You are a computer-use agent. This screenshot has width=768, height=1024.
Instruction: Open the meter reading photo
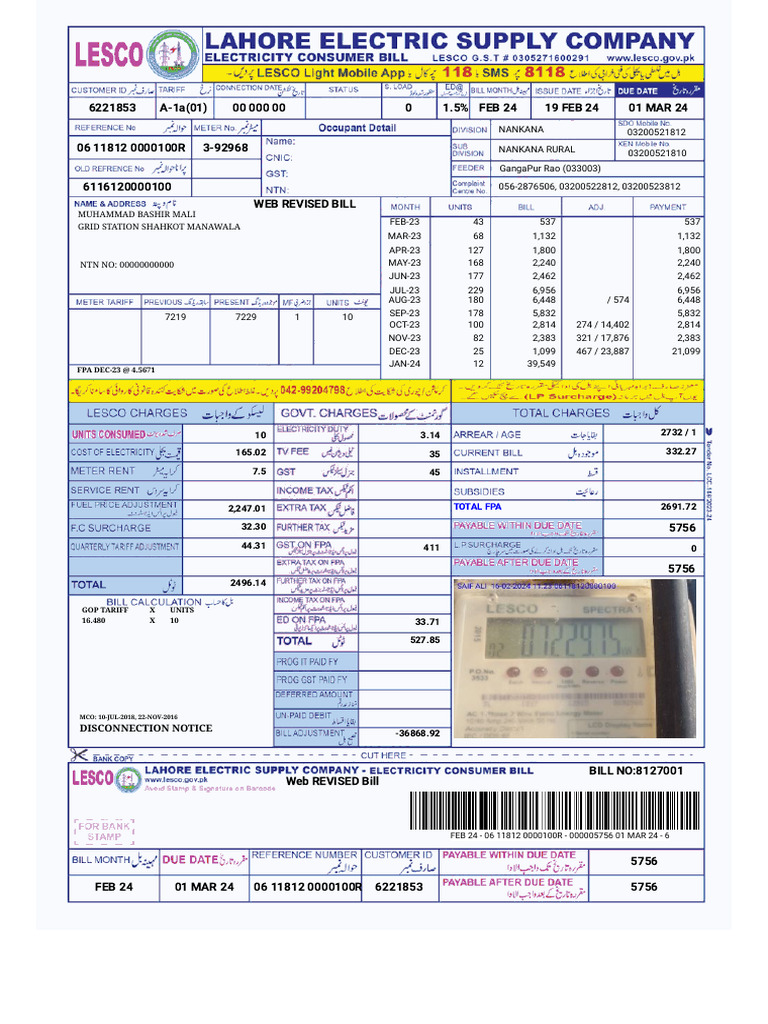(x=575, y=658)
